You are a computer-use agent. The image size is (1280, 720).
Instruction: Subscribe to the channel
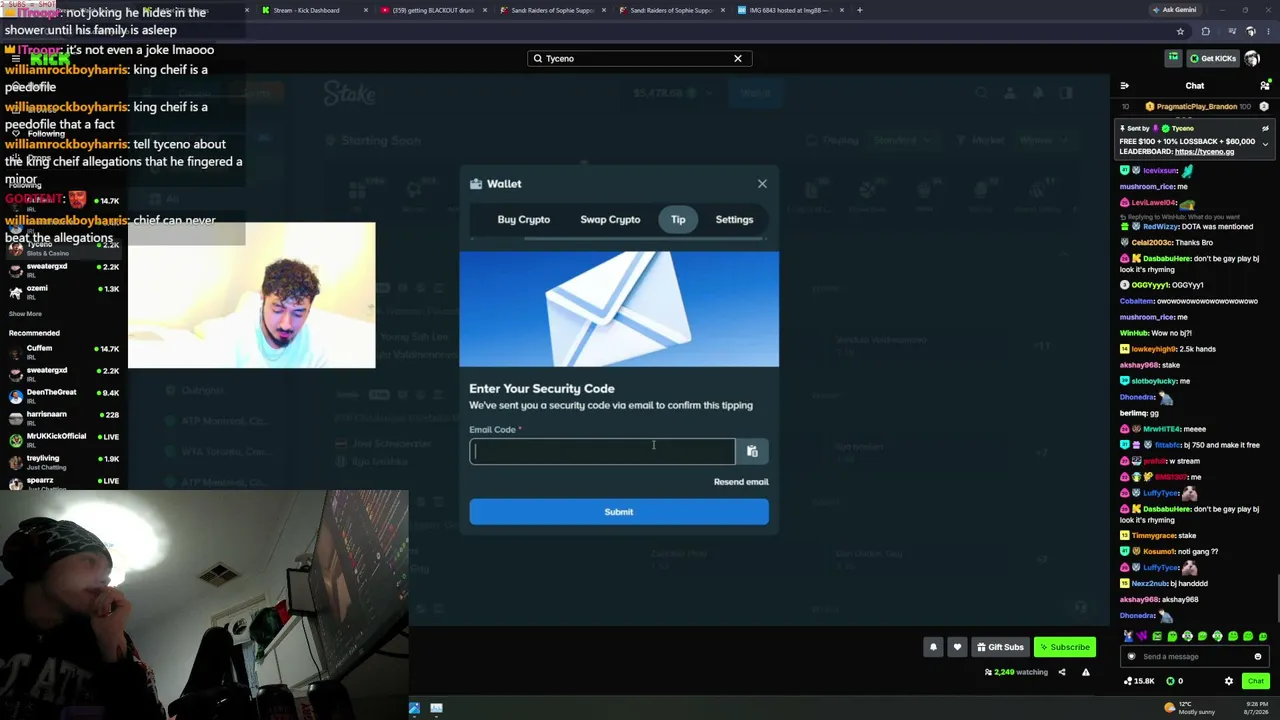pyautogui.click(x=1065, y=647)
